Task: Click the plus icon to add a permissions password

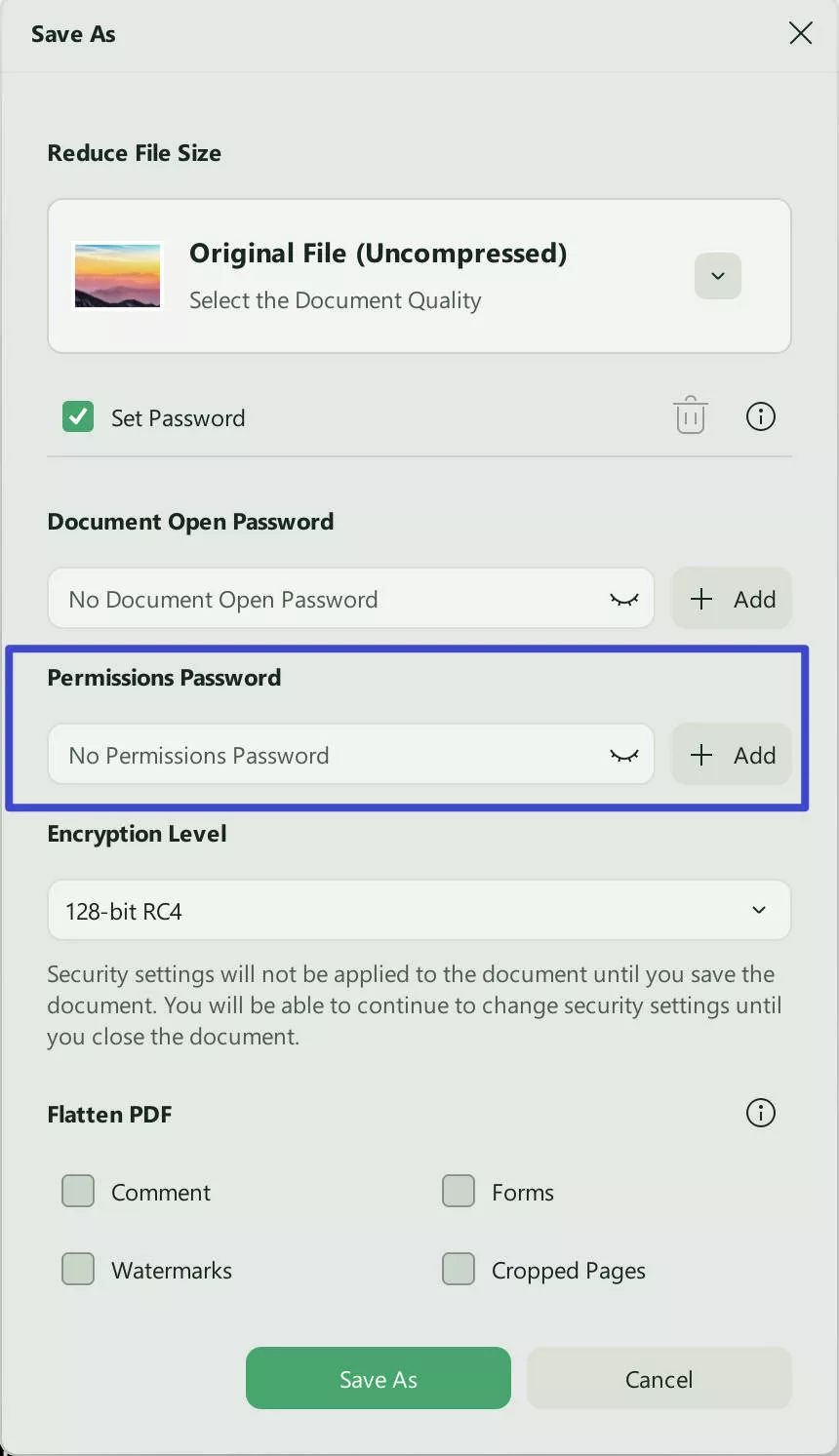Action: 700,754
